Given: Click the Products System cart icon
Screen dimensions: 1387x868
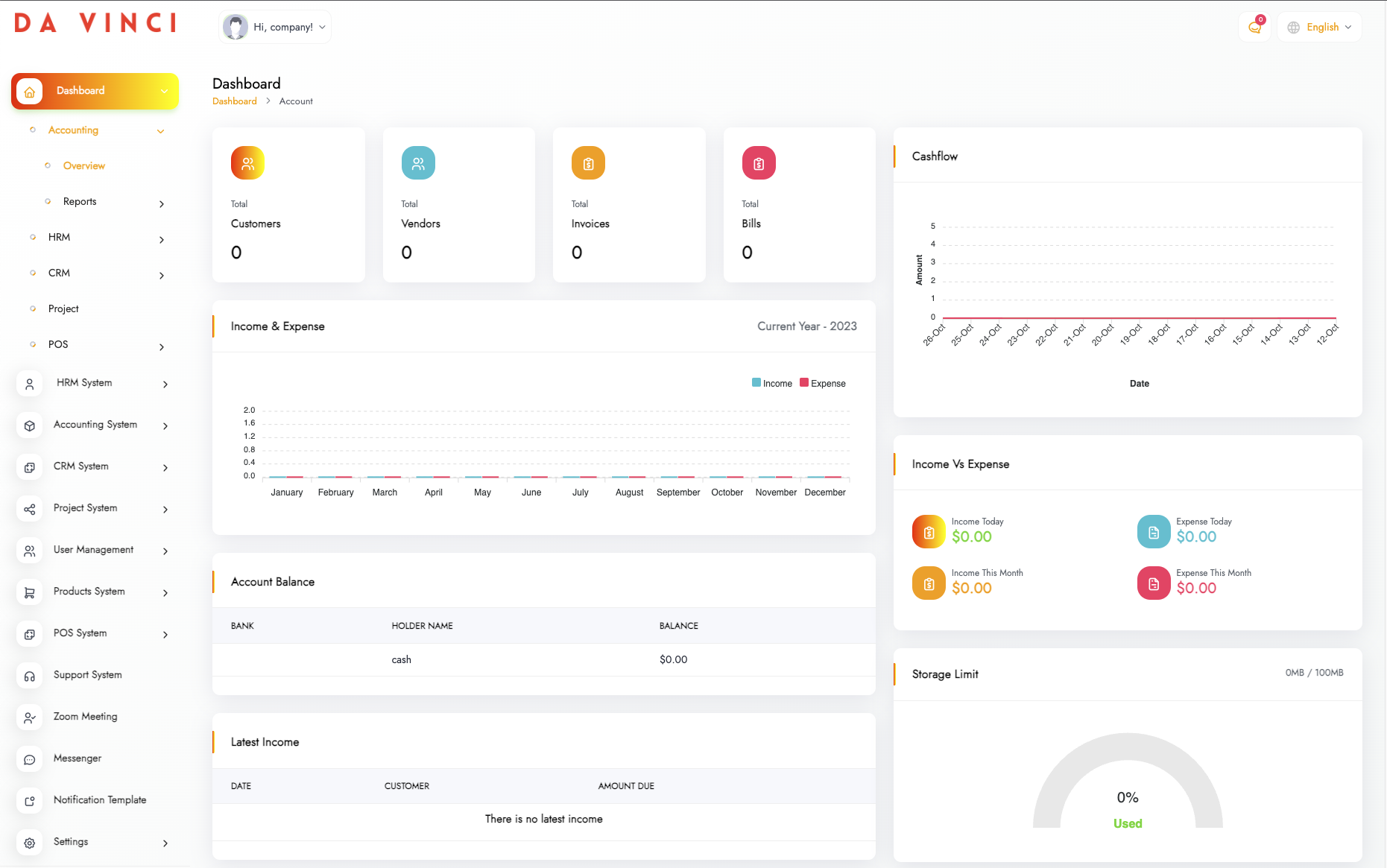Looking at the screenshot, I should (x=30, y=592).
